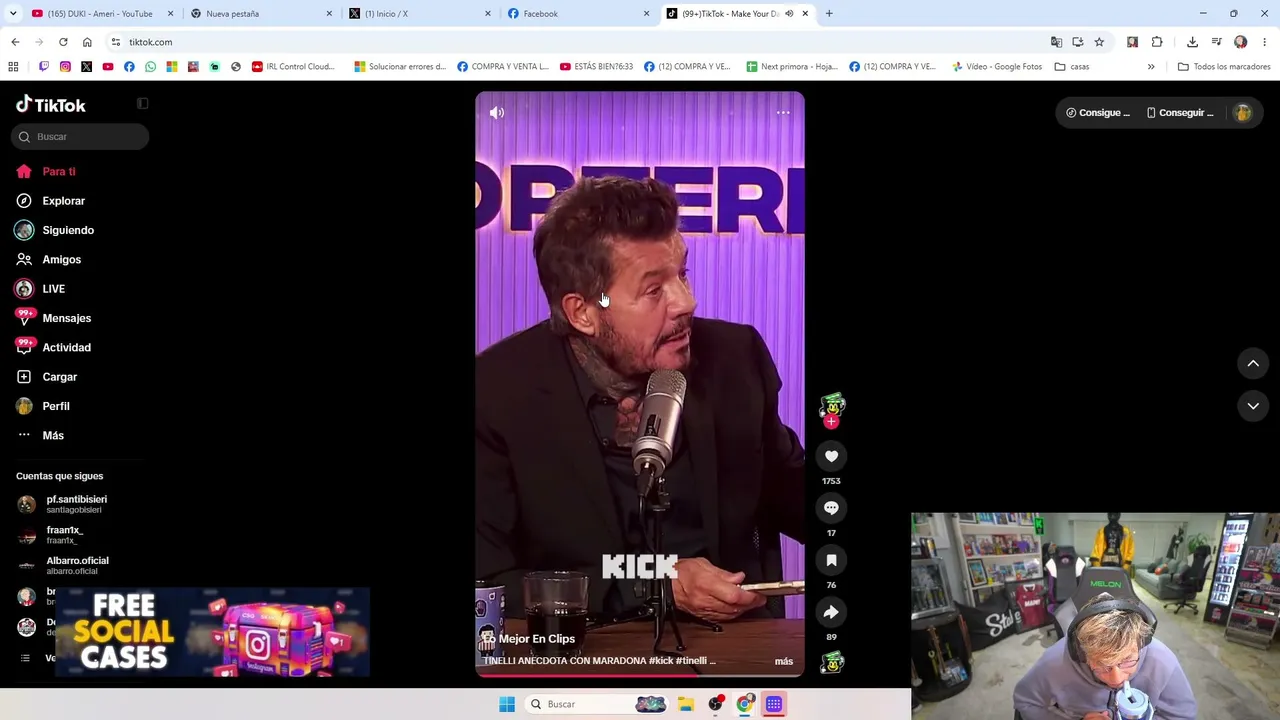Open the Vídeo - Google Fotos bookmark
Viewport: 1280px width, 720px height.
click(x=996, y=67)
